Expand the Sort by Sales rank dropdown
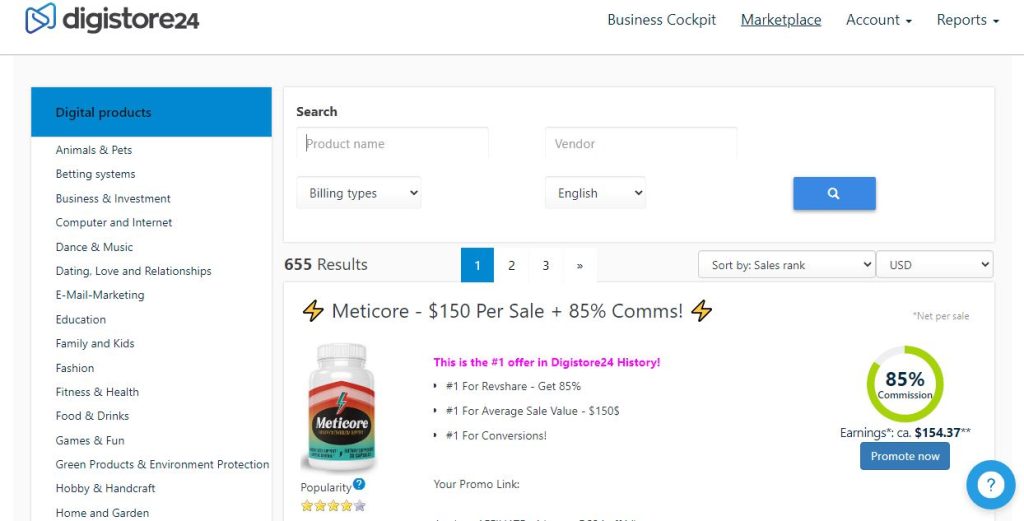1024x521 pixels. [786, 265]
